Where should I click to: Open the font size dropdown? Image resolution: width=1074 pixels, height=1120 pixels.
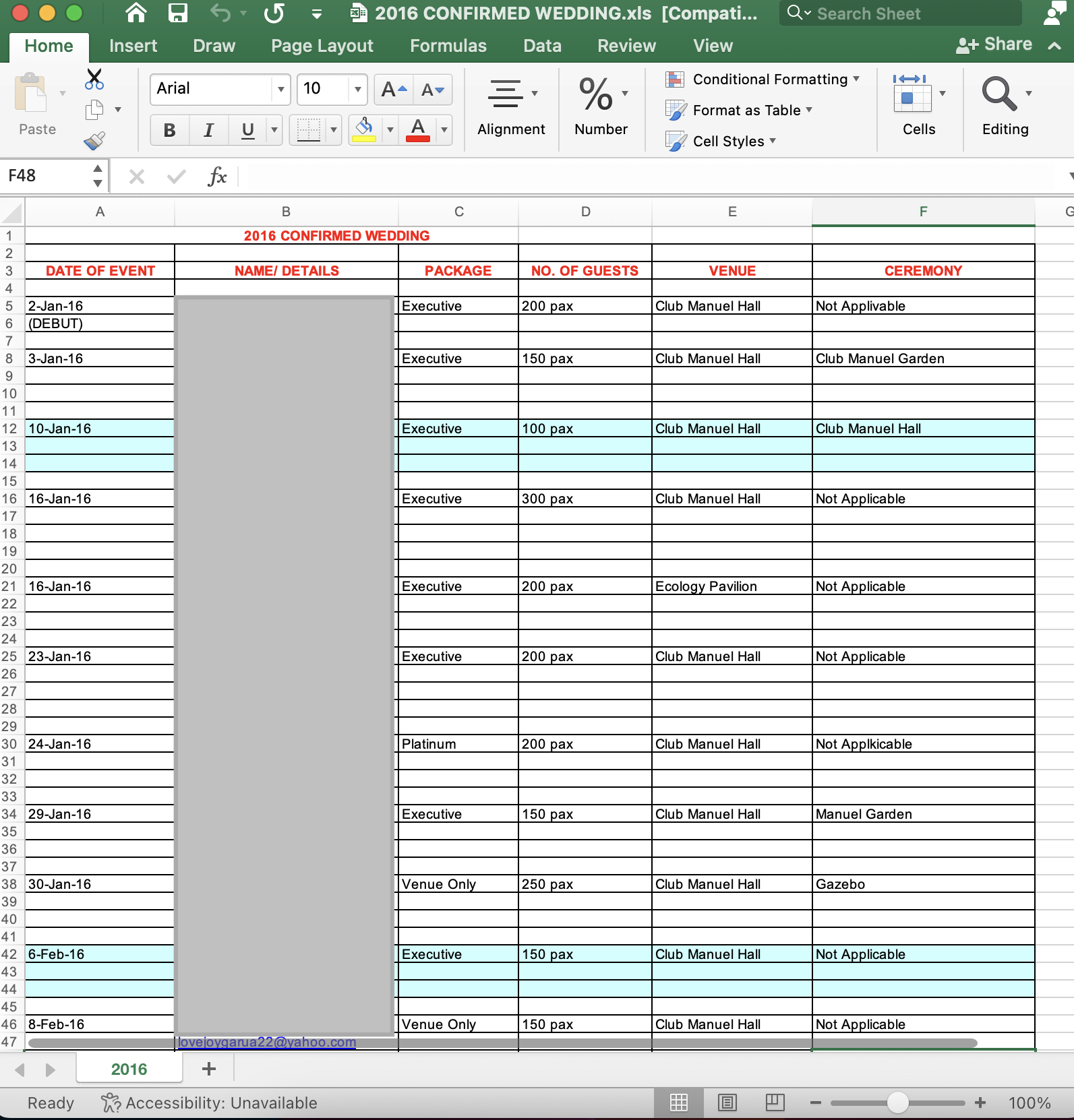point(357,89)
